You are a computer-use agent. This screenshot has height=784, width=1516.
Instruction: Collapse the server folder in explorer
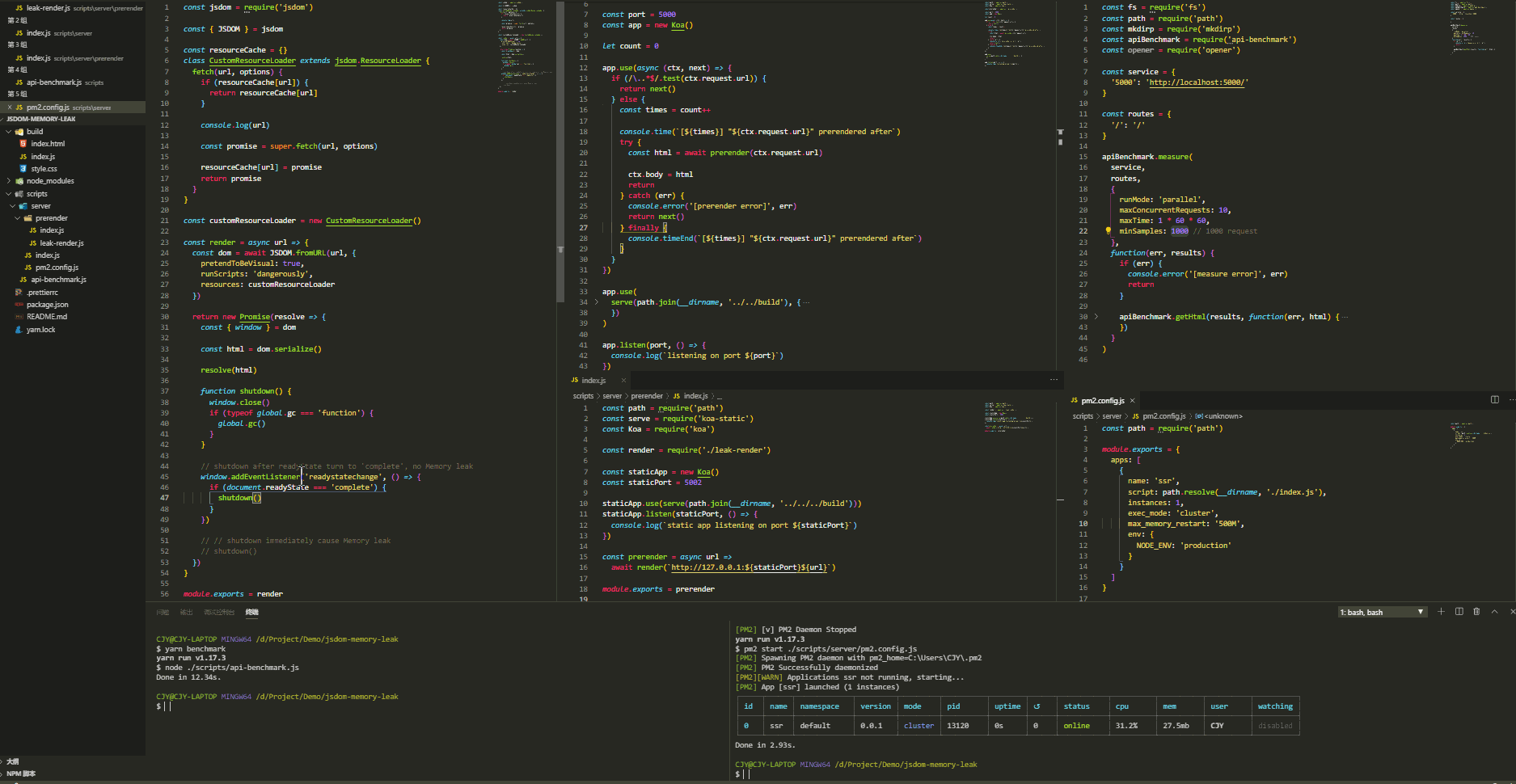point(13,206)
